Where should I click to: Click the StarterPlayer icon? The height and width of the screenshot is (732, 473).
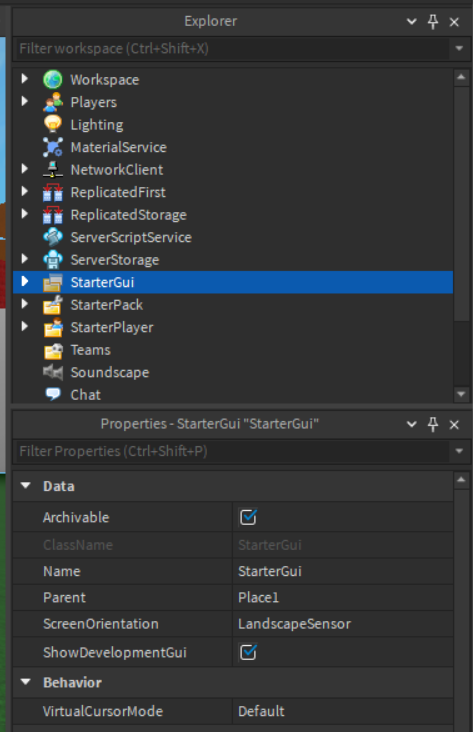53,327
